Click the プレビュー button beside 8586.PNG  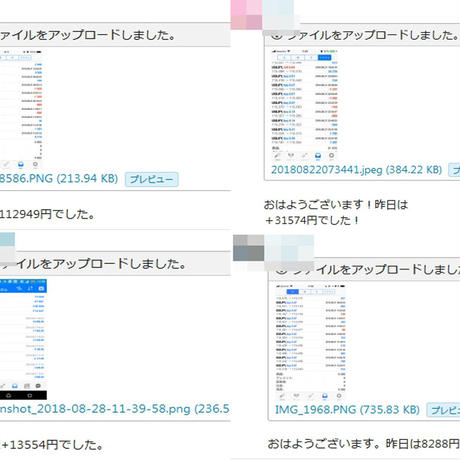(152, 179)
